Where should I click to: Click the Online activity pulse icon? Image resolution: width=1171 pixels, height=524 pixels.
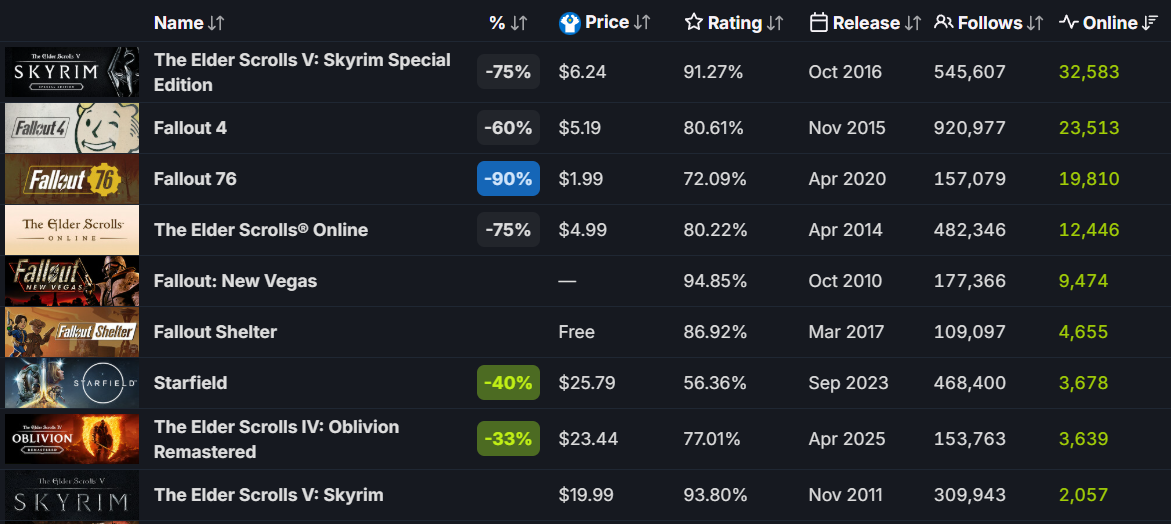coord(1069,23)
